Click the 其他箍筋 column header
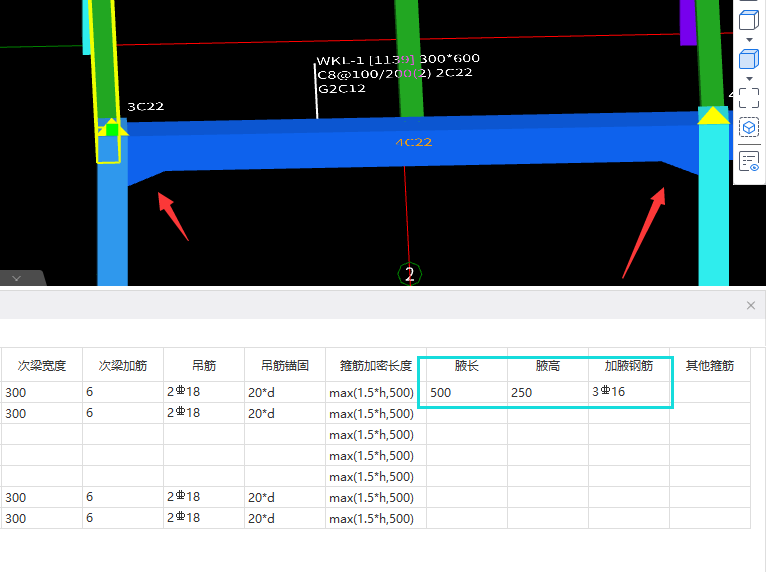 pos(710,365)
